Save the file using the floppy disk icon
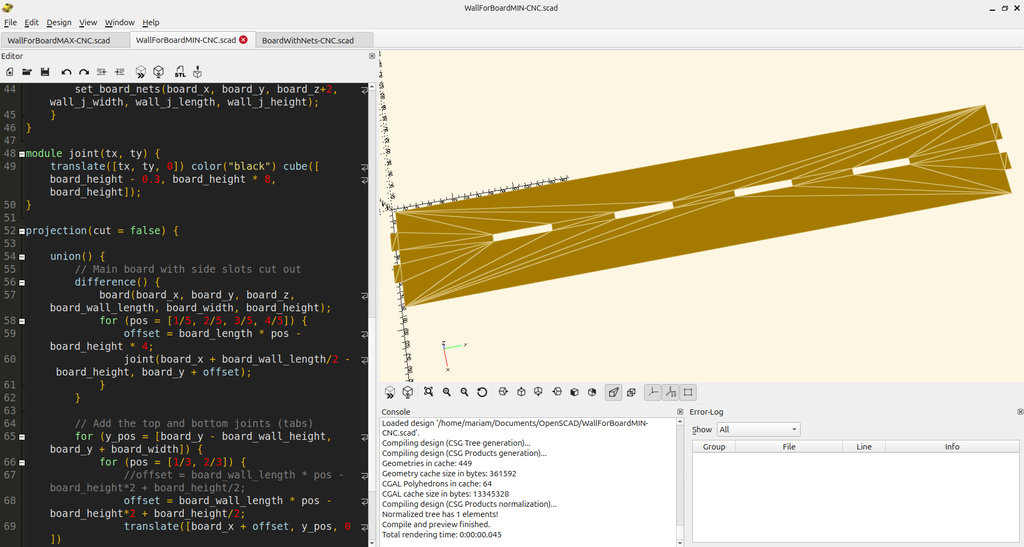This screenshot has height=547, width=1024. point(45,72)
